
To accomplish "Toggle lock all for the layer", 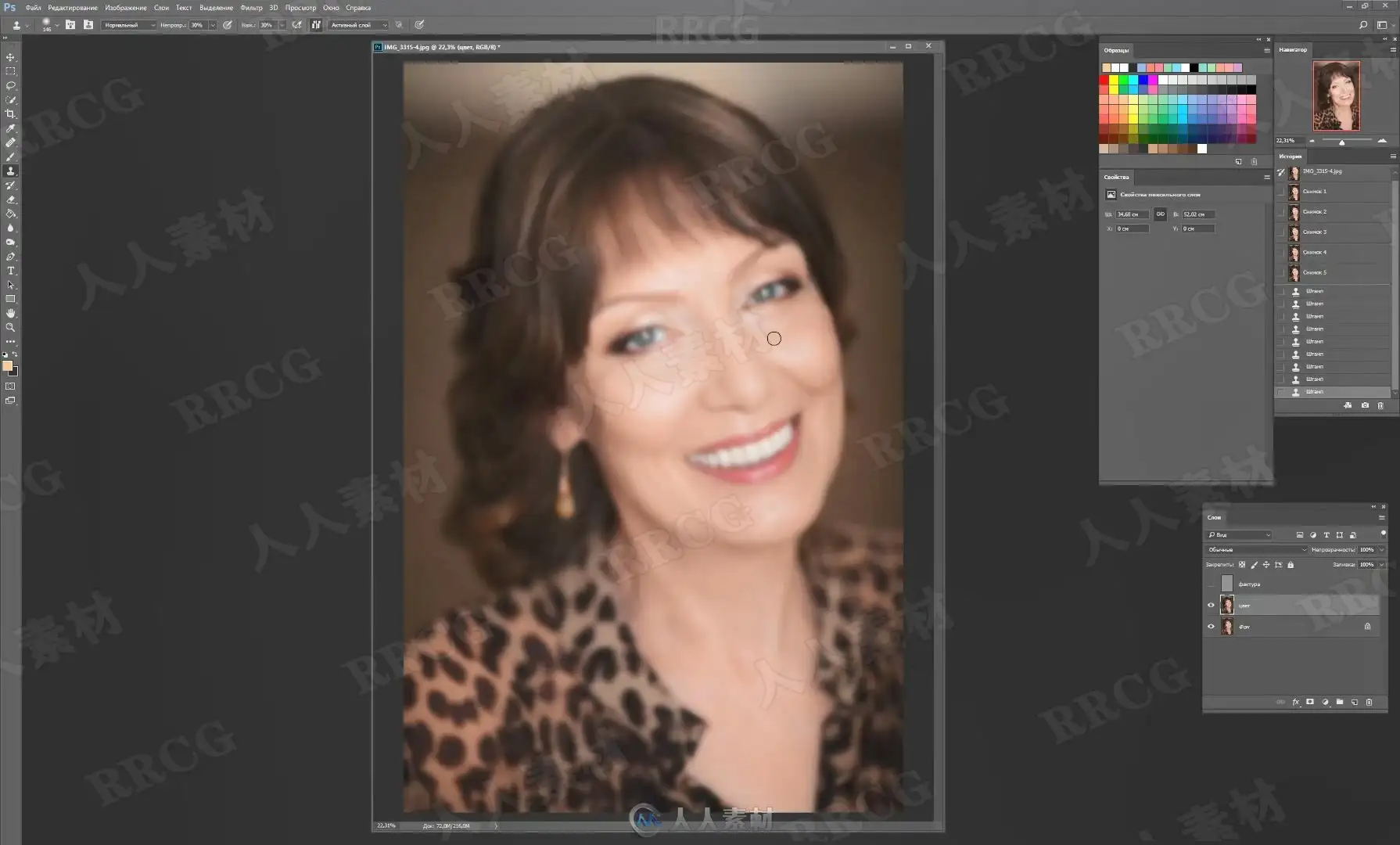I will pyautogui.click(x=1291, y=564).
